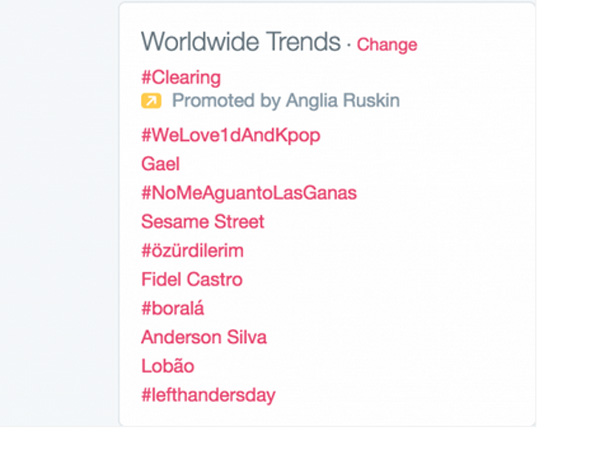
Task: Select the Gael trending topic
Action: 160,164
